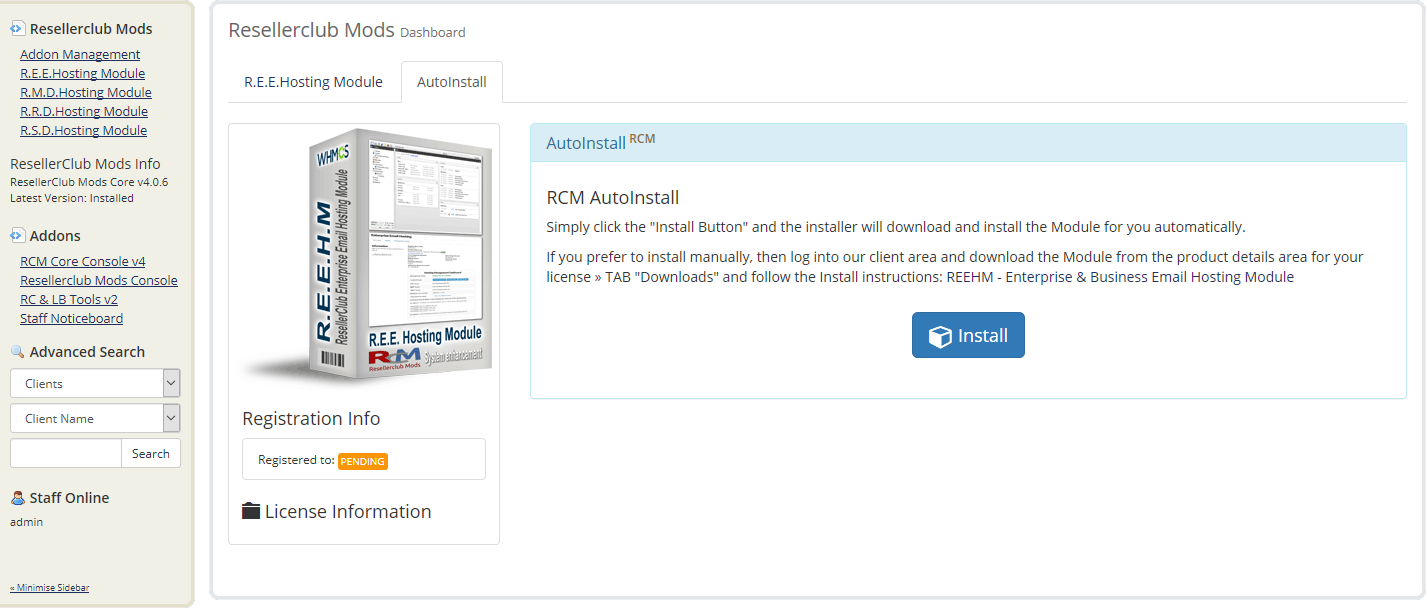Click the R.E.E. Hosting Module box image
The image size is (1426, 608).
[370, 255]
